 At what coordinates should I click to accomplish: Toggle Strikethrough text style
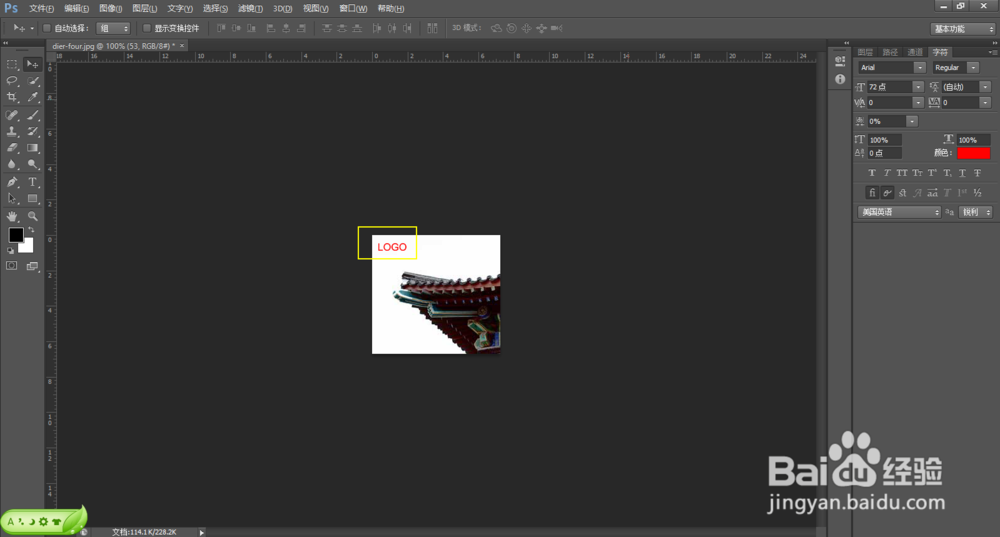click(978, 173)
